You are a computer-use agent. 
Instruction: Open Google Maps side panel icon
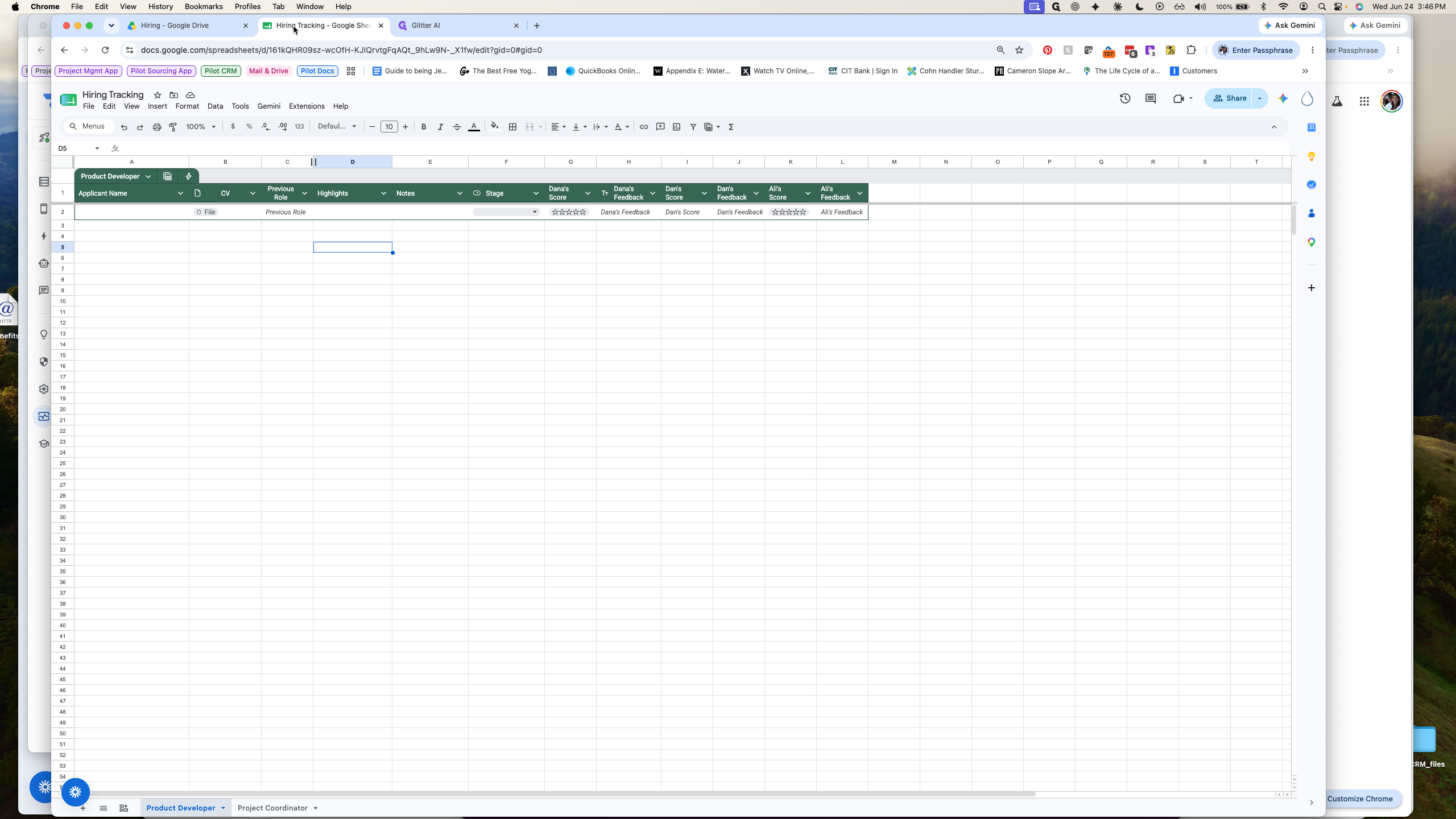[1312, 242]
